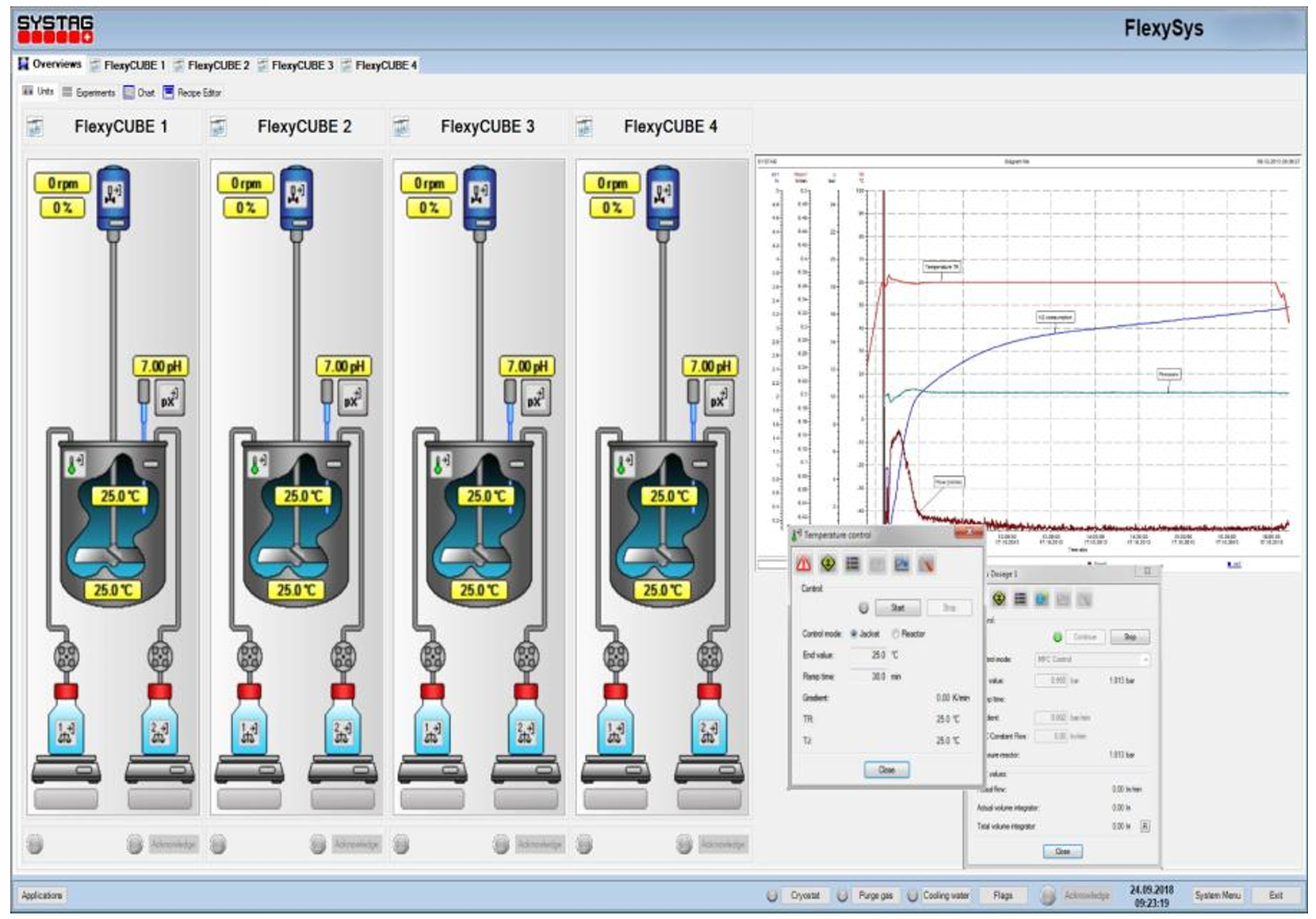Click the Exit button
The height and width of the screenshot is (919, 1316).
(x=1276, y=895)
